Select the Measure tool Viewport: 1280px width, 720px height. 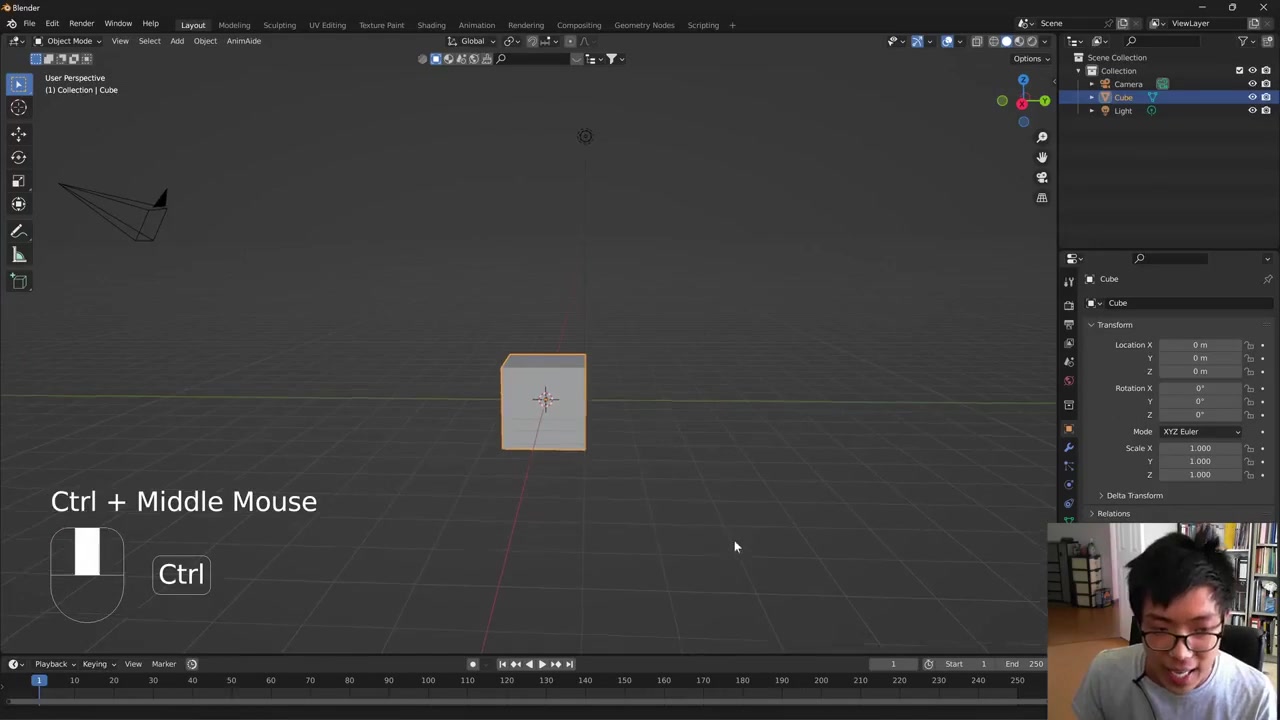pos(18,256)
